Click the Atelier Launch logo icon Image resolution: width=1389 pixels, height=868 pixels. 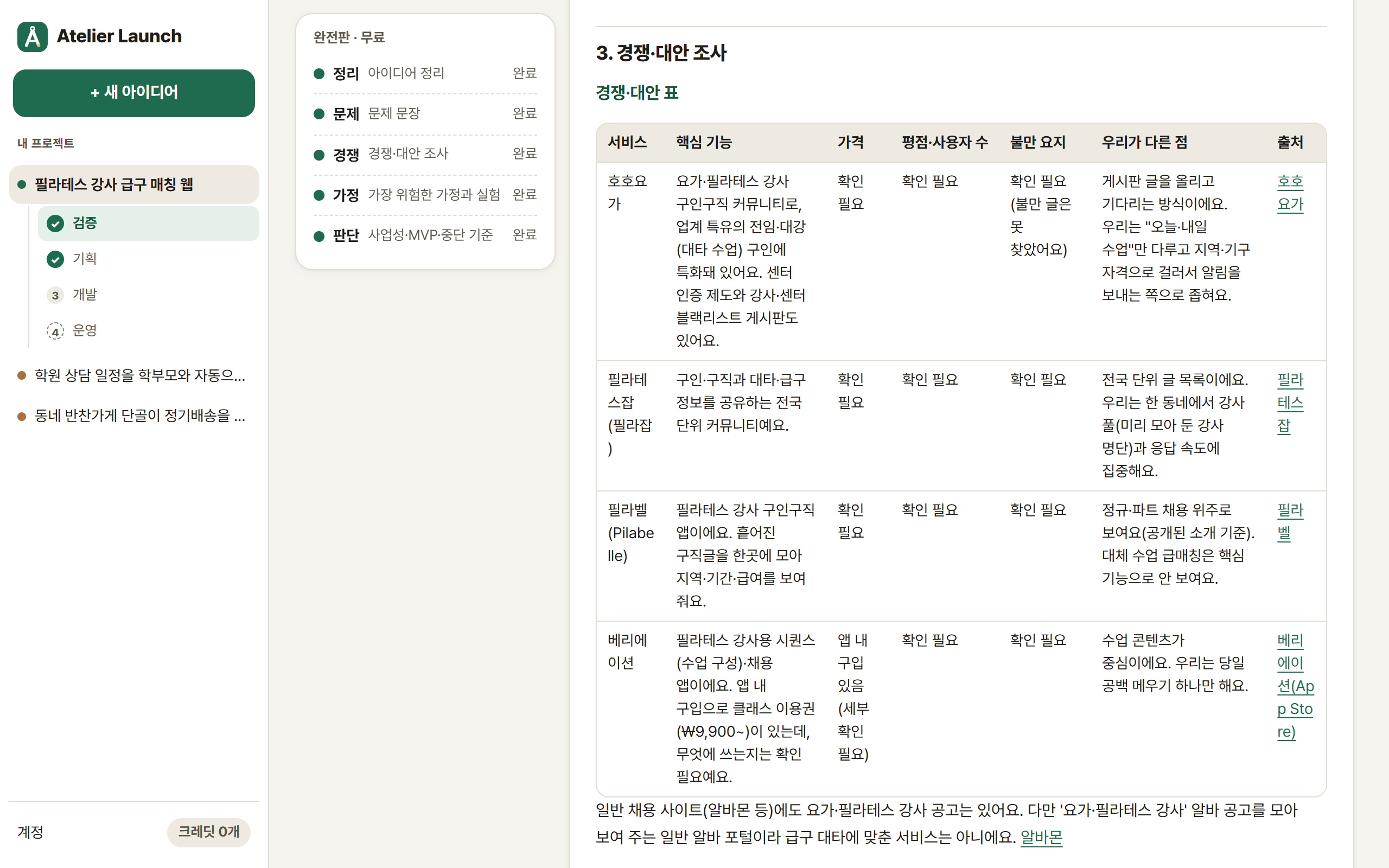[33, 37]
